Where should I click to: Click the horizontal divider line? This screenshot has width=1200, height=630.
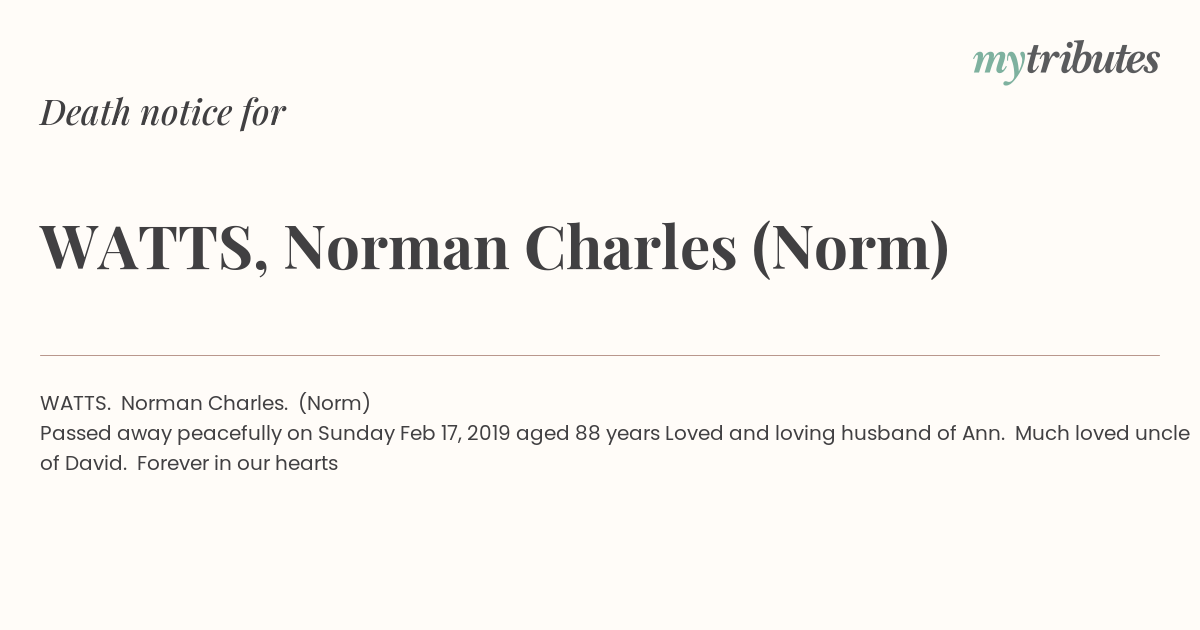coord(600,355)
